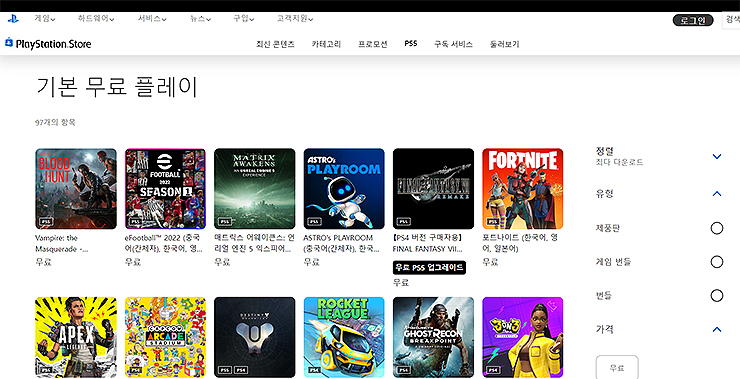Open the Ghost Recon Breakpoint thumbnail
740x379 pixels.
tap(433, 337)
